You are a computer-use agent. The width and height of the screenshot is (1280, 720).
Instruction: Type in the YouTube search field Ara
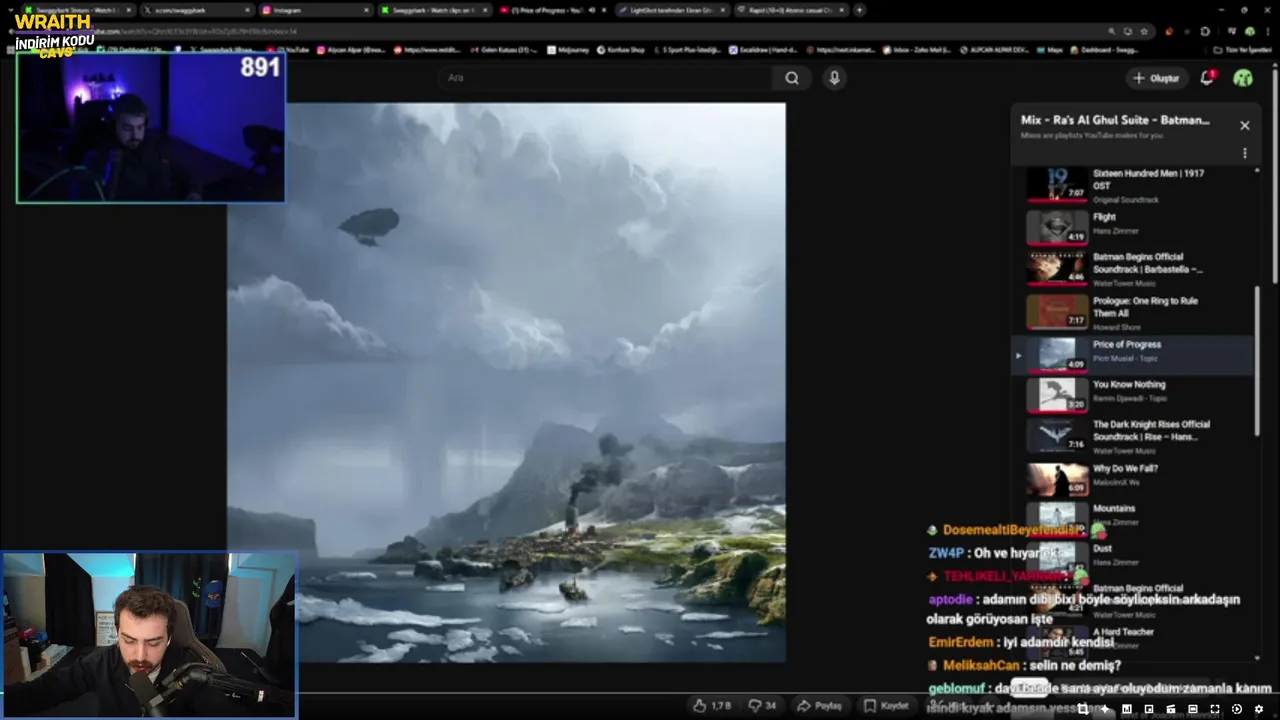(605, 78)
